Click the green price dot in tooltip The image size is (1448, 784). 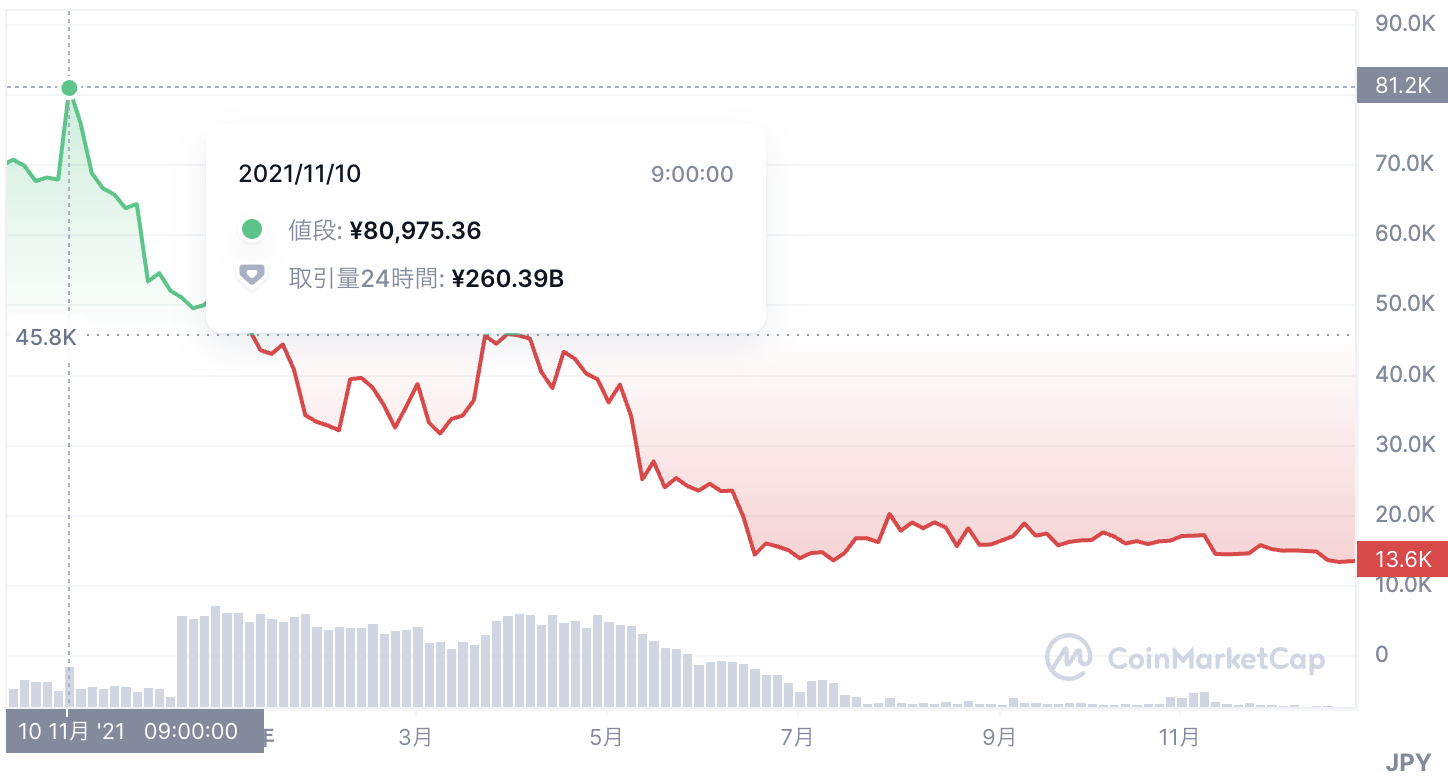(252, 230)
